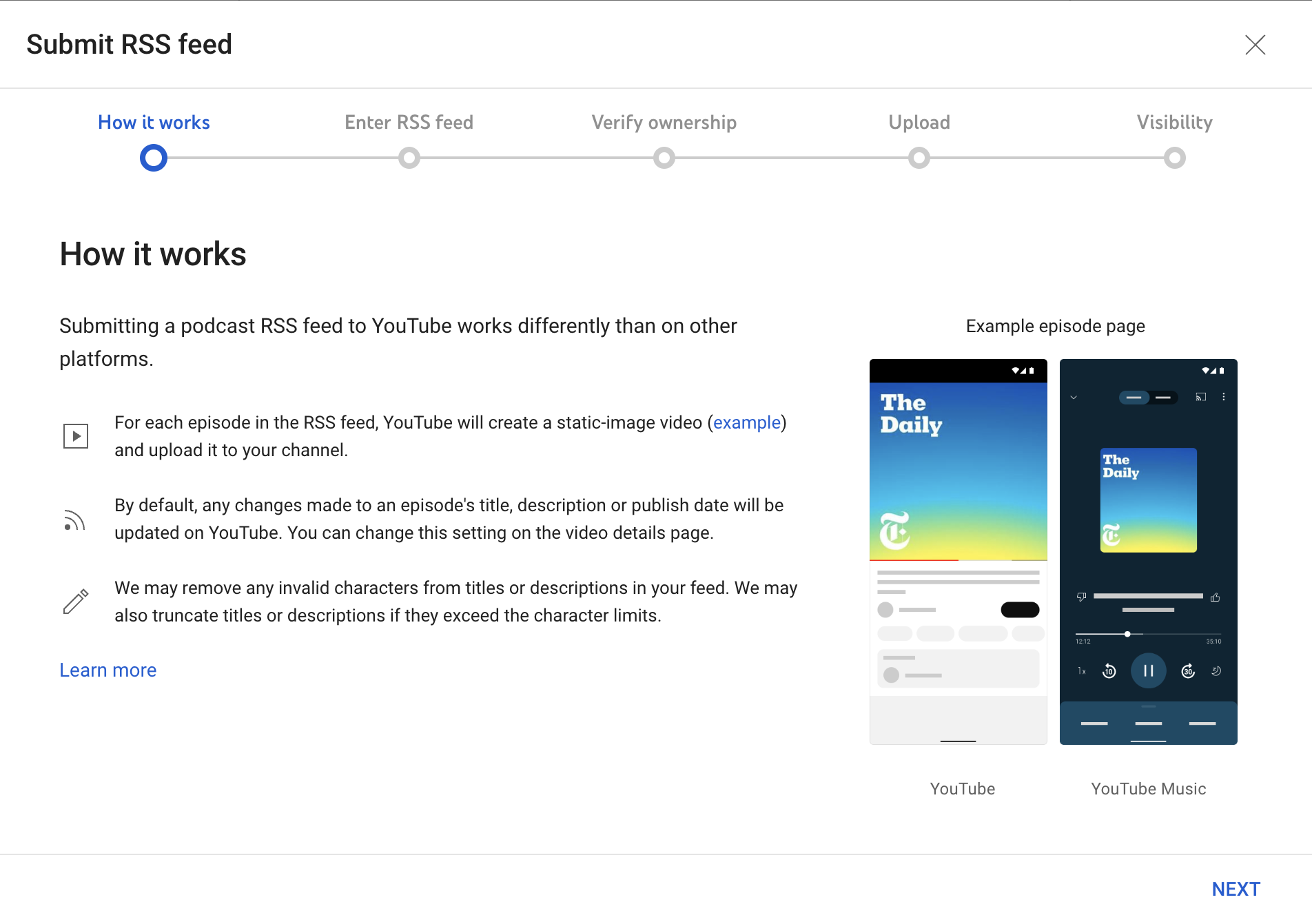Click the cast icon in YouTube Music preview
The width and height of the screenshot is (1312, 924).
tap(1201, 397)
